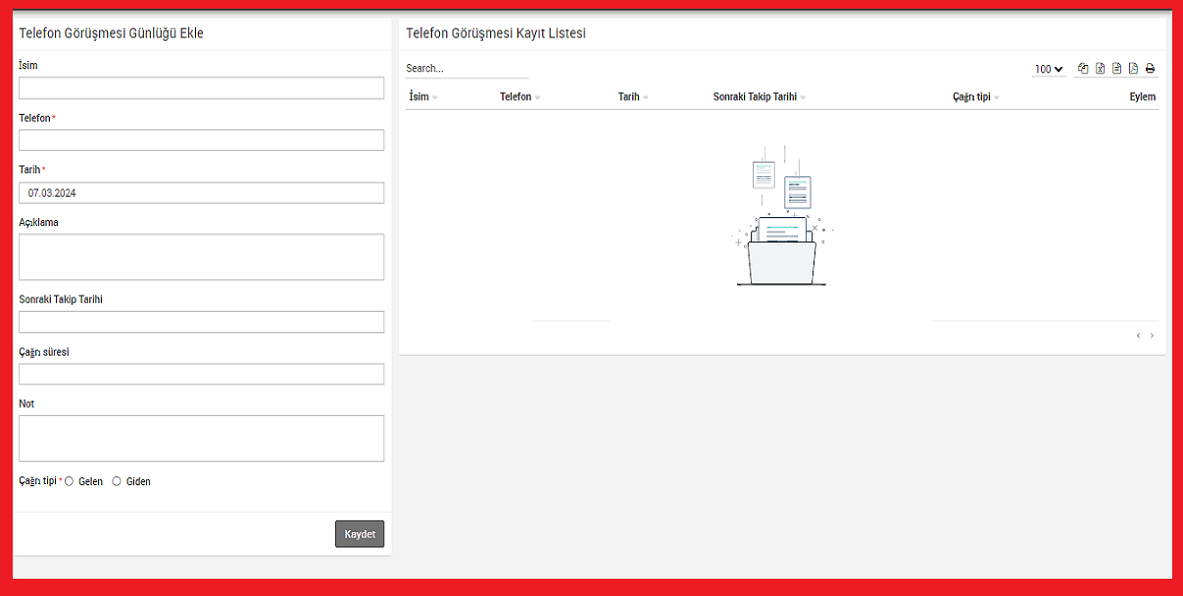This screenshot has height=596, width=1183.
Task: Sort the table by İsim column
Action: click(419, 97)
